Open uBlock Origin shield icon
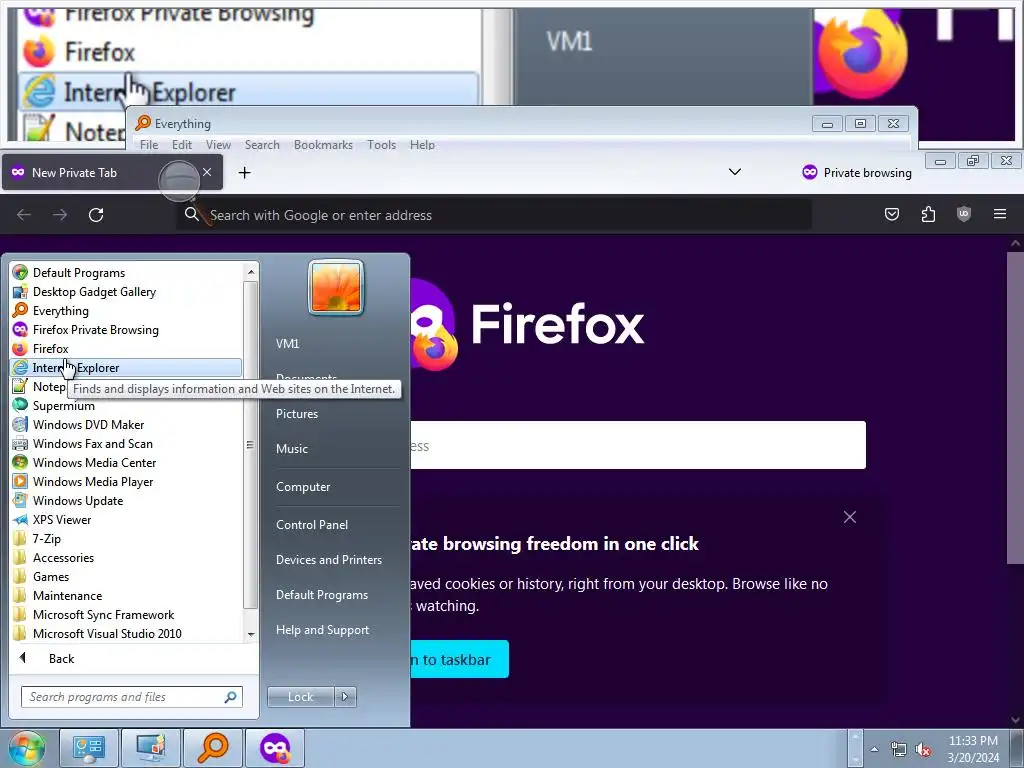 tap(964, 214)
